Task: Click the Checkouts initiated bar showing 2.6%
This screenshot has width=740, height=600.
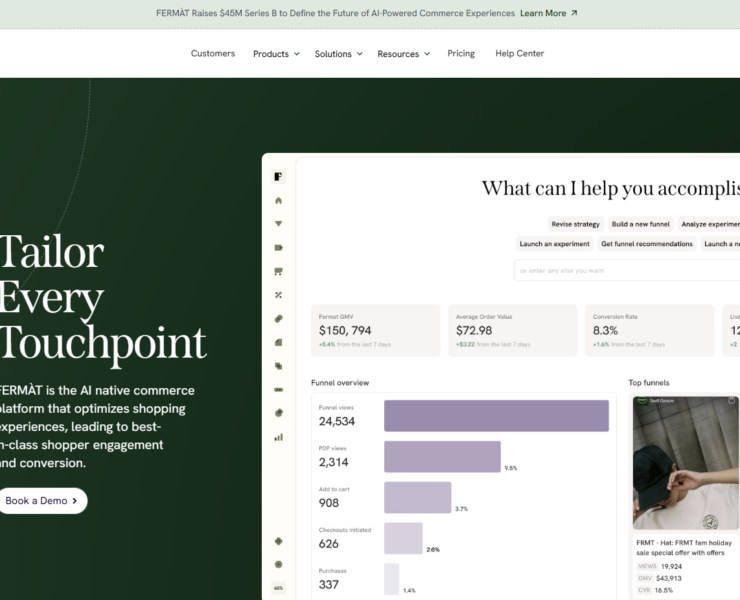Action: point(403,538)
